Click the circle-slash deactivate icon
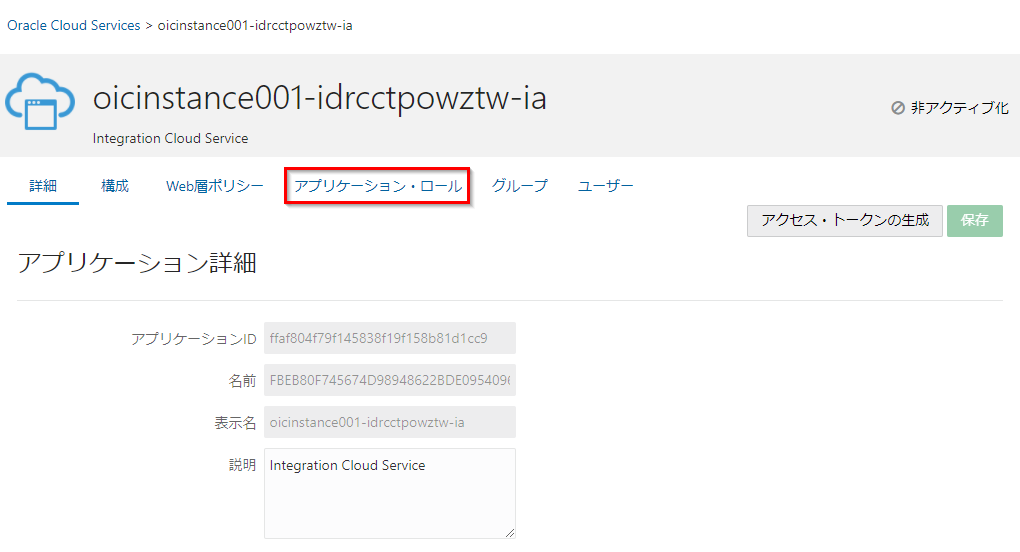 coord(898,108)
